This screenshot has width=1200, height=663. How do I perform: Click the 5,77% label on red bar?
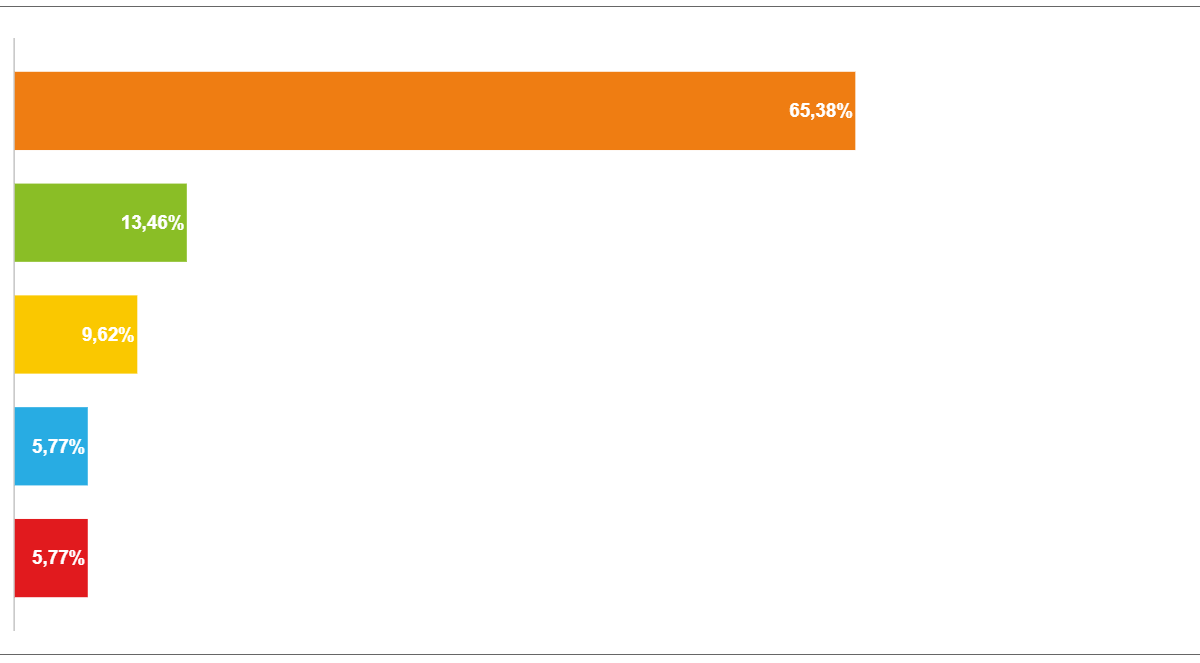[59, 559]
